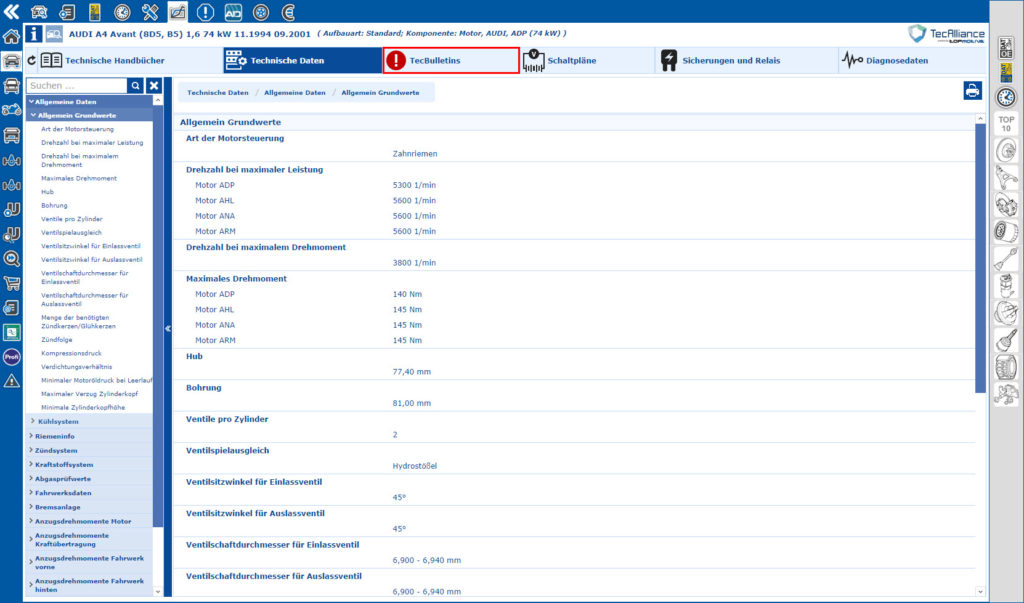Open the exclamation warning icon in top toolbar
Image resolution: width=1024 pixels, height=603 pixels.
click(x=205, y=12)
